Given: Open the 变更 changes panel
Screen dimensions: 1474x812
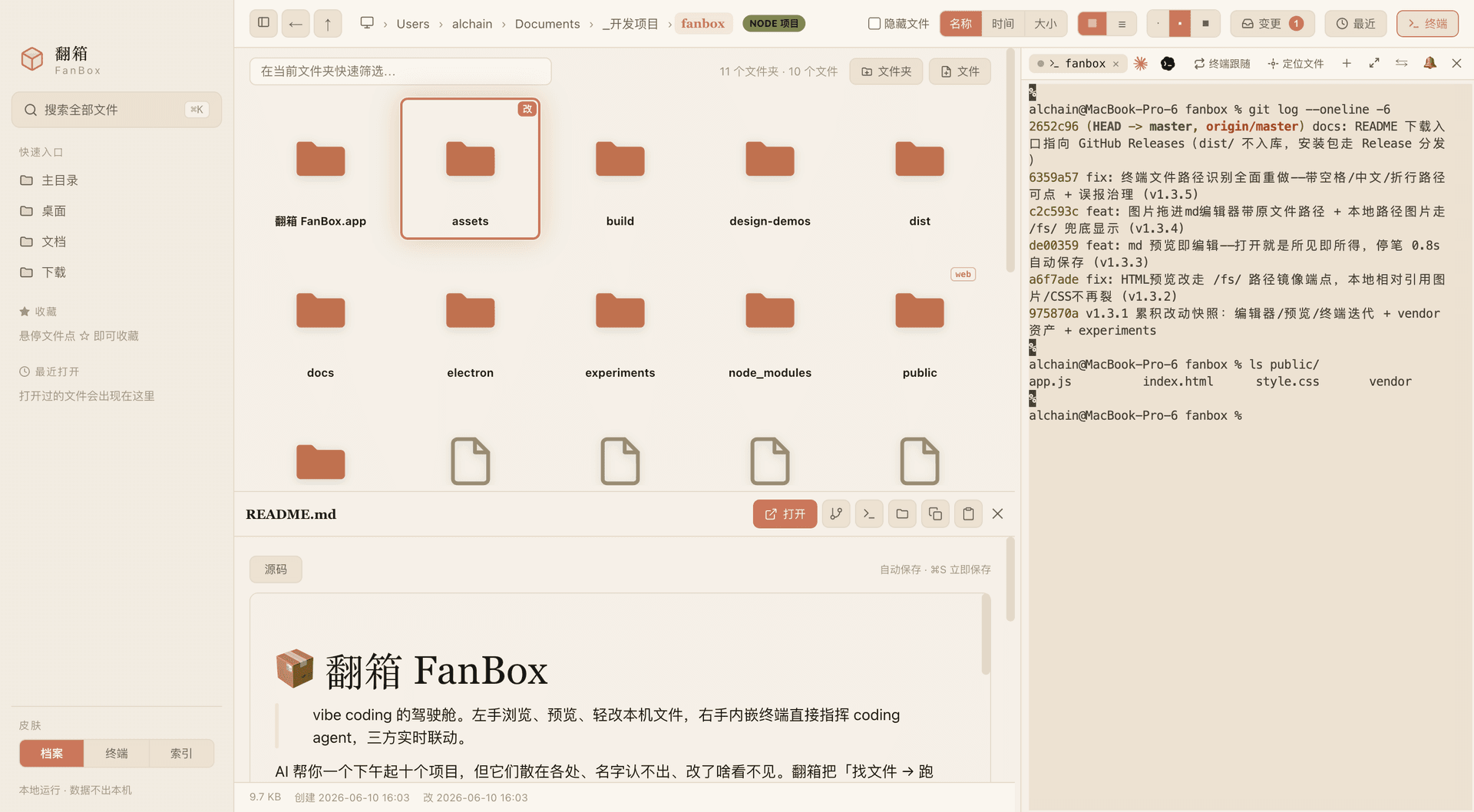Looking at the screenshot, I should point(1272,24).
